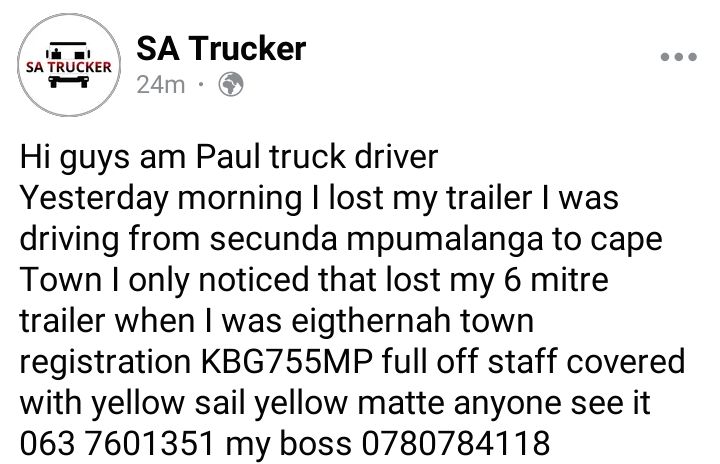
Task: Click the globe public audience icon
Action: 231,84
